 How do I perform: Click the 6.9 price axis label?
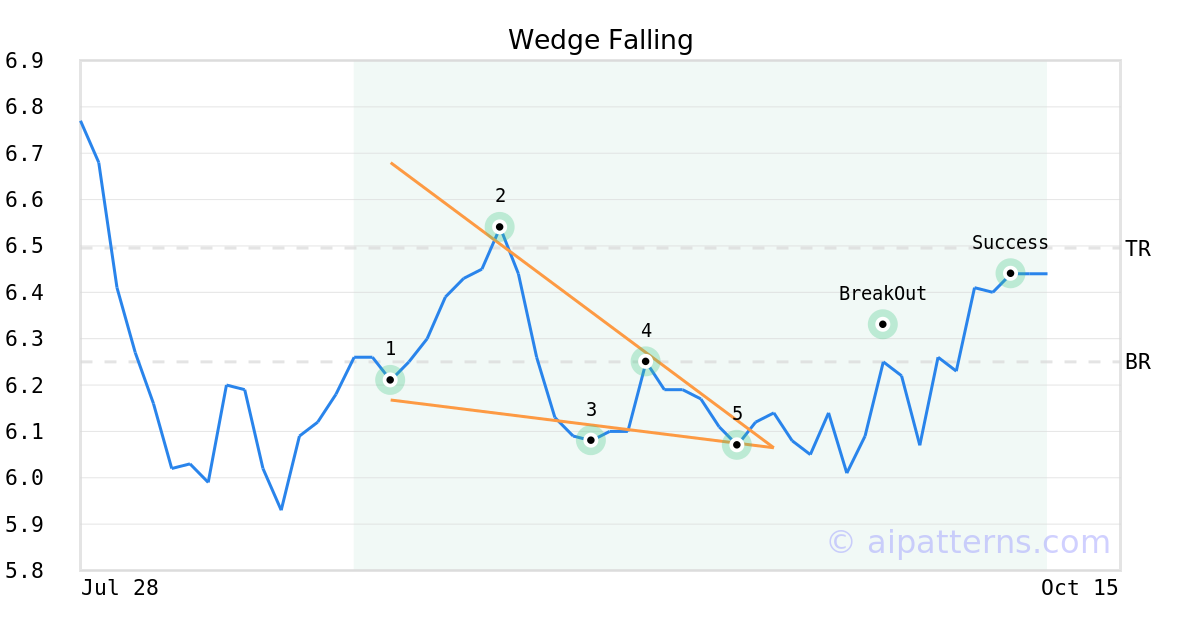(24, 62)
